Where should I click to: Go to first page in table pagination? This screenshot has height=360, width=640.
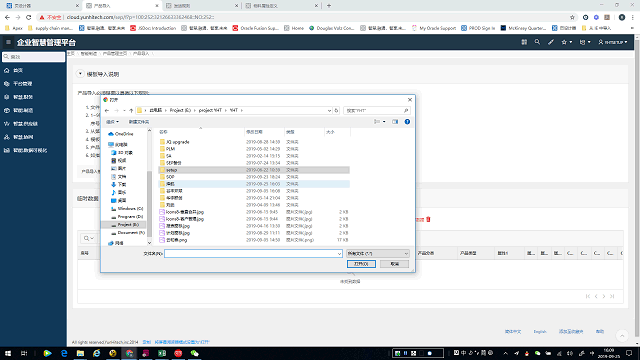click(588, 296)
